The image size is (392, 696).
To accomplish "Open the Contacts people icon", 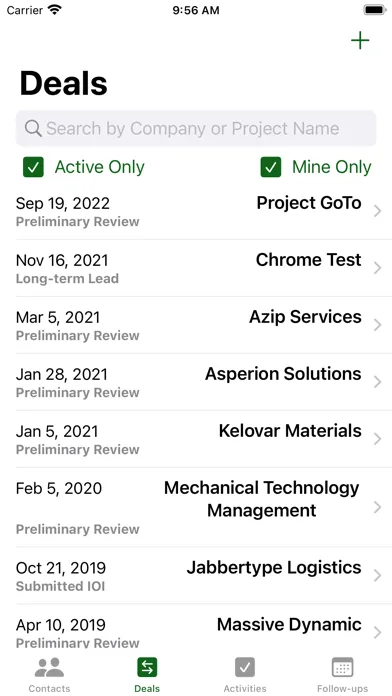I will point(49,667).
